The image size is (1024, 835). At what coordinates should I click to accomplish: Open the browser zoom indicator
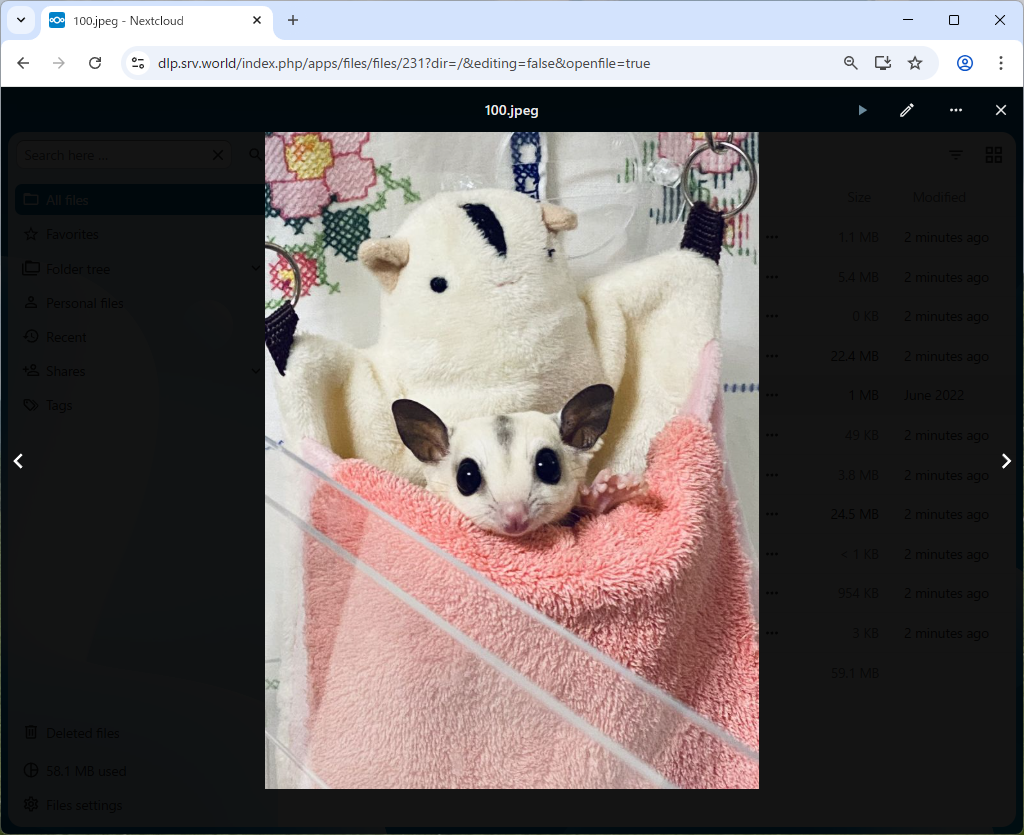(x=850, y=63)
